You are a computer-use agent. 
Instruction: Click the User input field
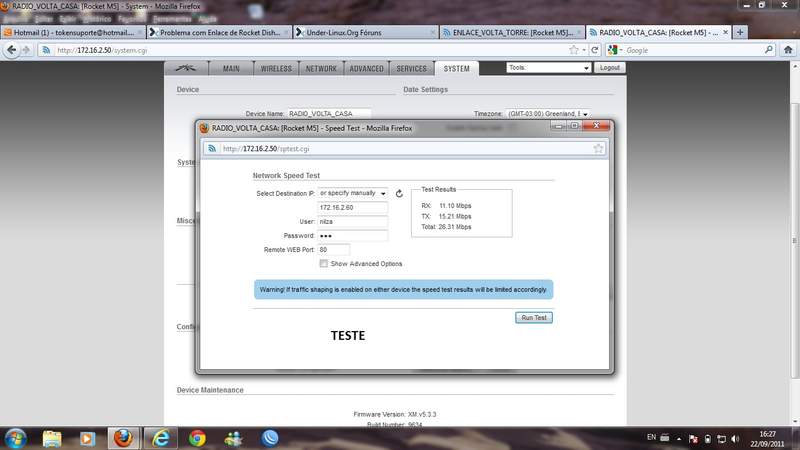coord(352,222)
